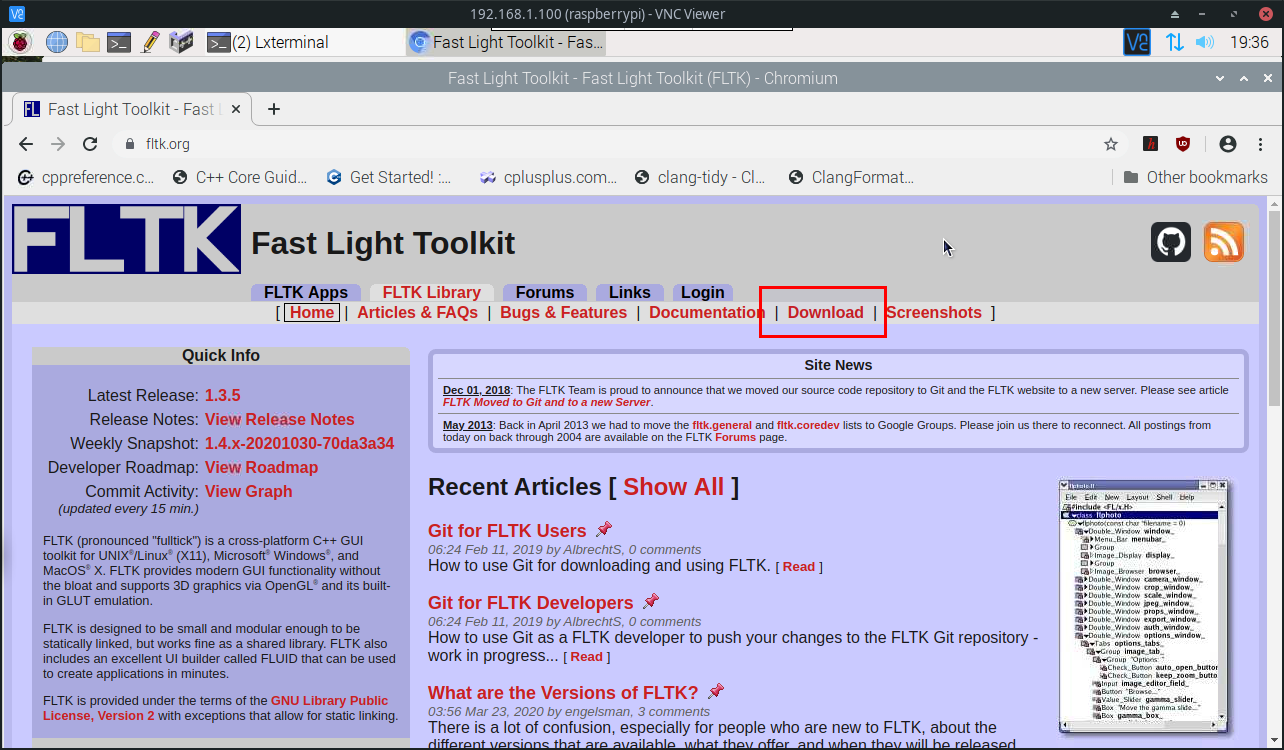1284x750 pixels.
Task: Click the FLUID screenshot thumbnail
Action: click(1146, 606)
